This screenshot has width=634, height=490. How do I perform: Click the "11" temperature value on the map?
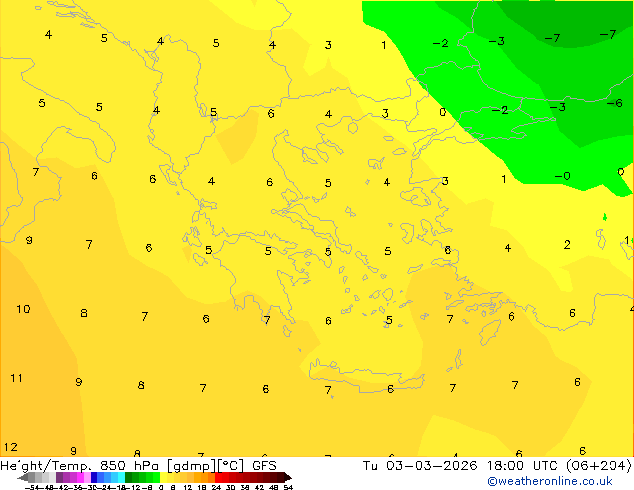coord(16,378)
